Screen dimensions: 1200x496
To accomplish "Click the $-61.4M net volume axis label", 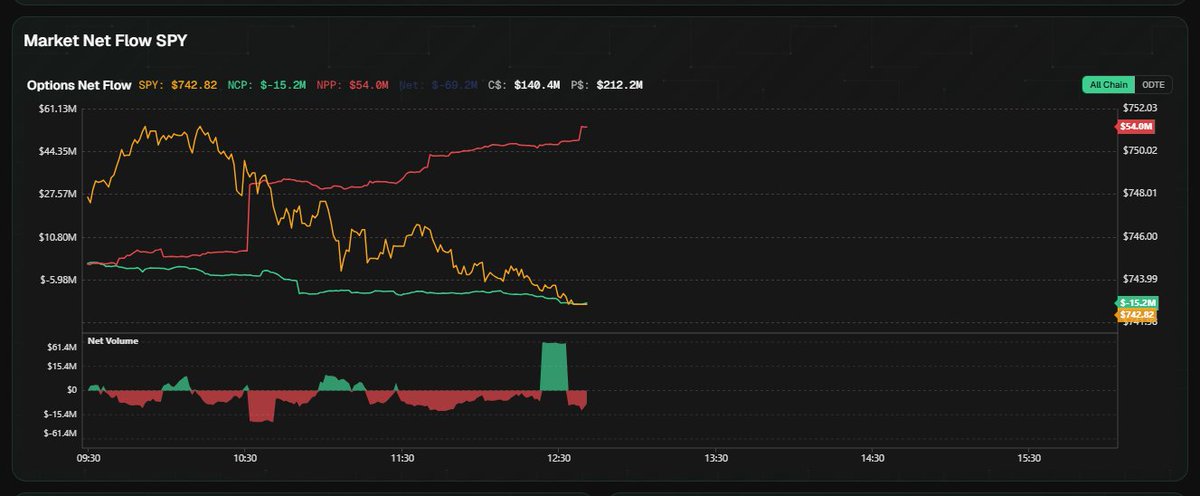I will 60,434.
